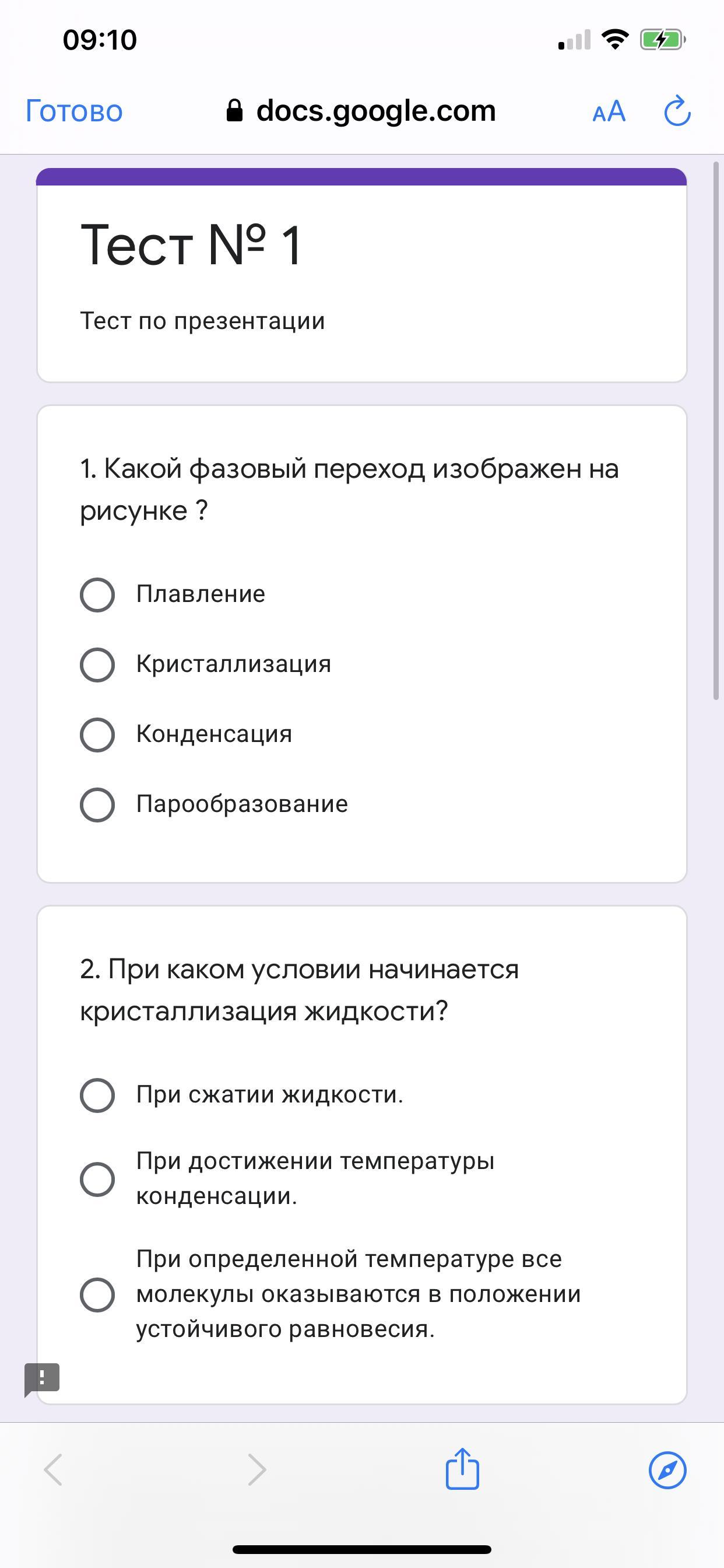Screen dimensions: 724x1568
Task: Open the AA text size menu
Action: pyautogui.click(x=609, y=112)
